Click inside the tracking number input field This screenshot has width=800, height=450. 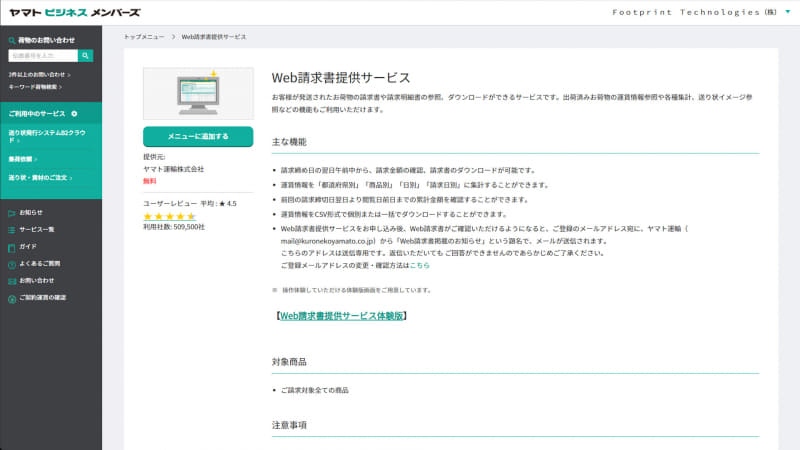[x=43, y=56]
